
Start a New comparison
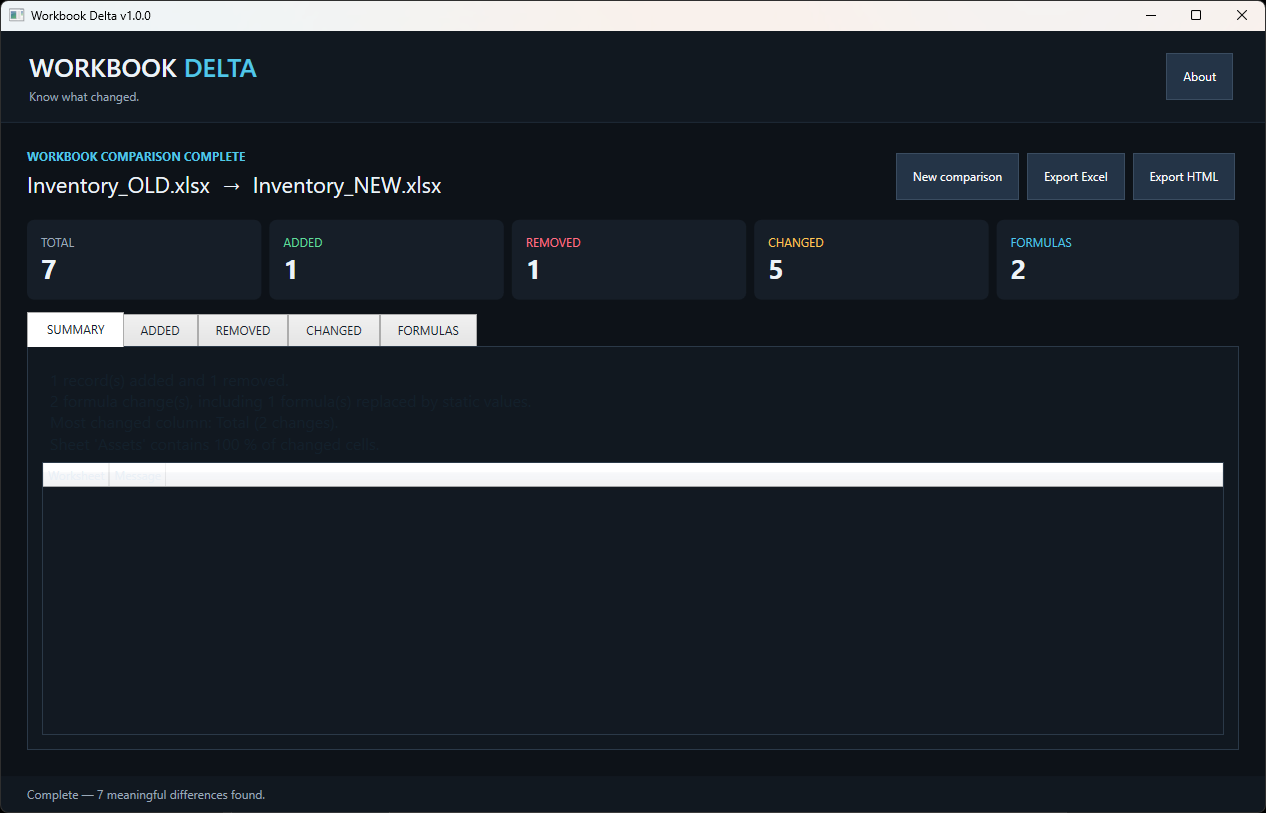click(x=957, y=177)
